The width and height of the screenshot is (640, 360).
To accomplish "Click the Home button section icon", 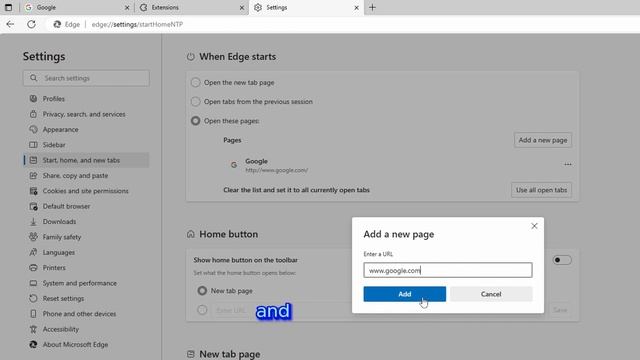I will (191, 234).
